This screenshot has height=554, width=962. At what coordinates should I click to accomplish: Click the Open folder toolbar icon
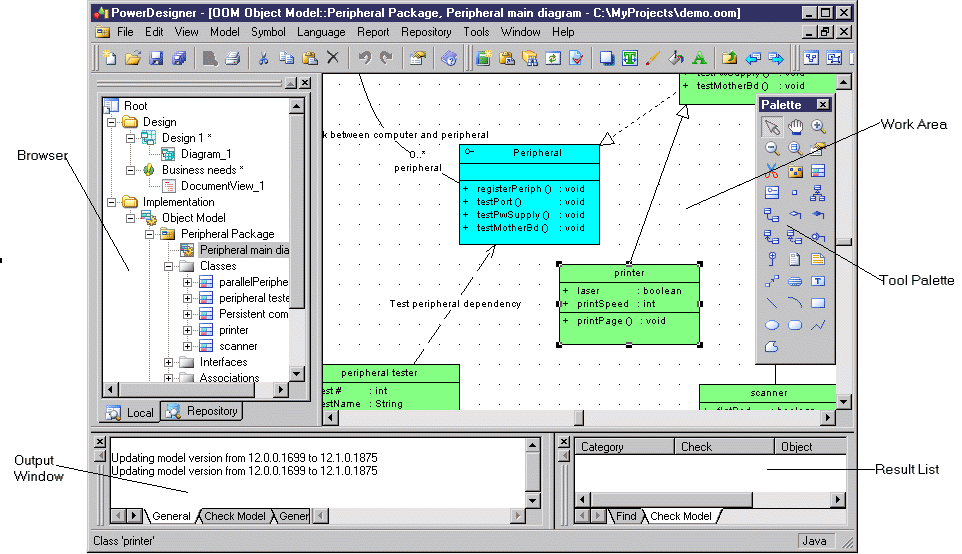pyautogui.click(x=133, y=58)
